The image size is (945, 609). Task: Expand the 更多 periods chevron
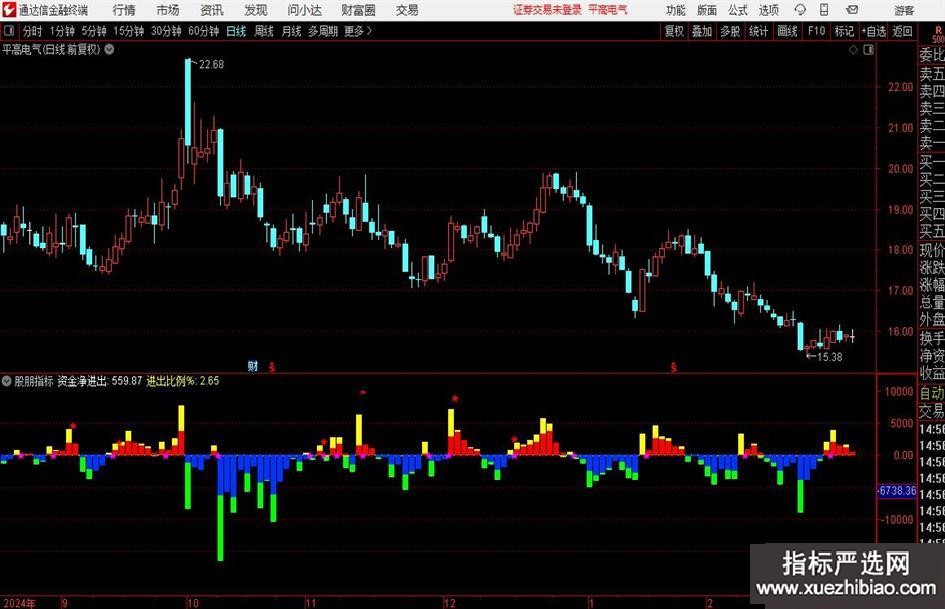pyautogui.click(x=369, y=31)
